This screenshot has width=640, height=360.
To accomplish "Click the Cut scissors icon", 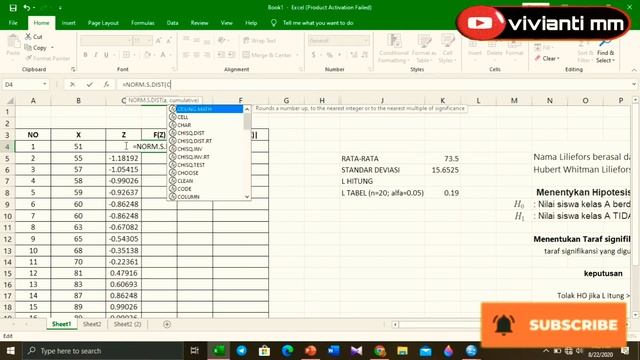I will pyautogui.click(x=28, y=37).
